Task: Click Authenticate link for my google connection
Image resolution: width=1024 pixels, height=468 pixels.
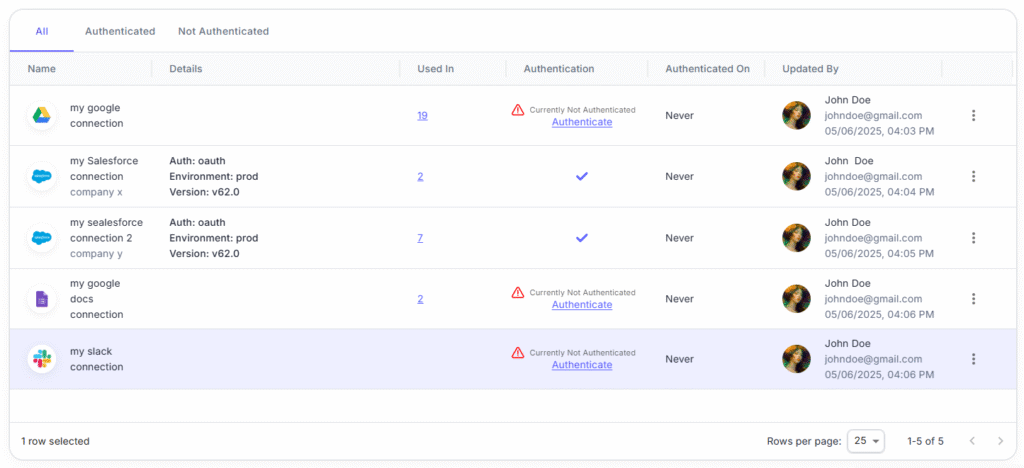Action: (x=582, y=122)
